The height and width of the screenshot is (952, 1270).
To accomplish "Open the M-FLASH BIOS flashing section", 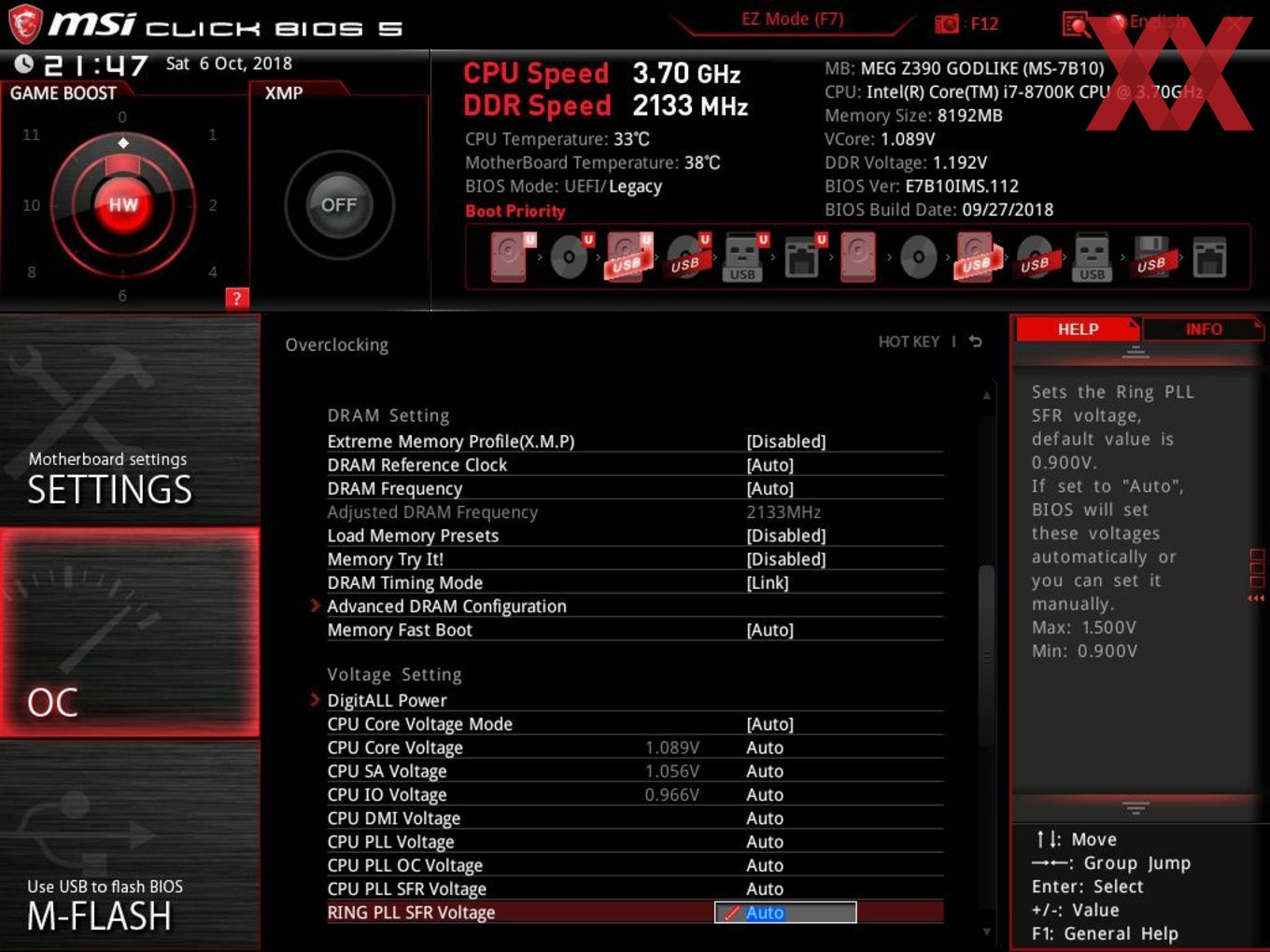I will pos(130,846).
